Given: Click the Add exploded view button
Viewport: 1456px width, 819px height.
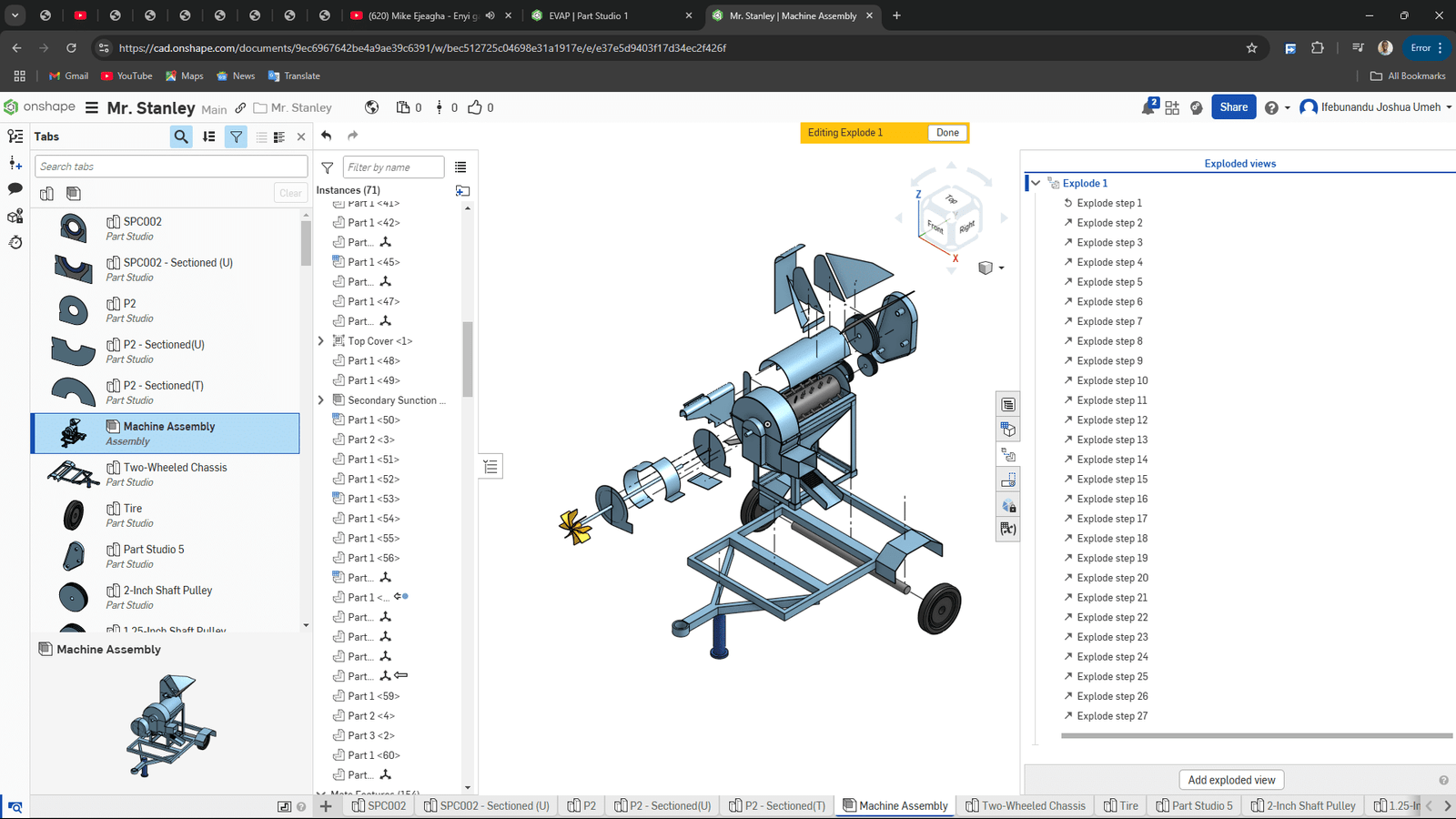Looking at the screenshot, I should coord(1231,780).
